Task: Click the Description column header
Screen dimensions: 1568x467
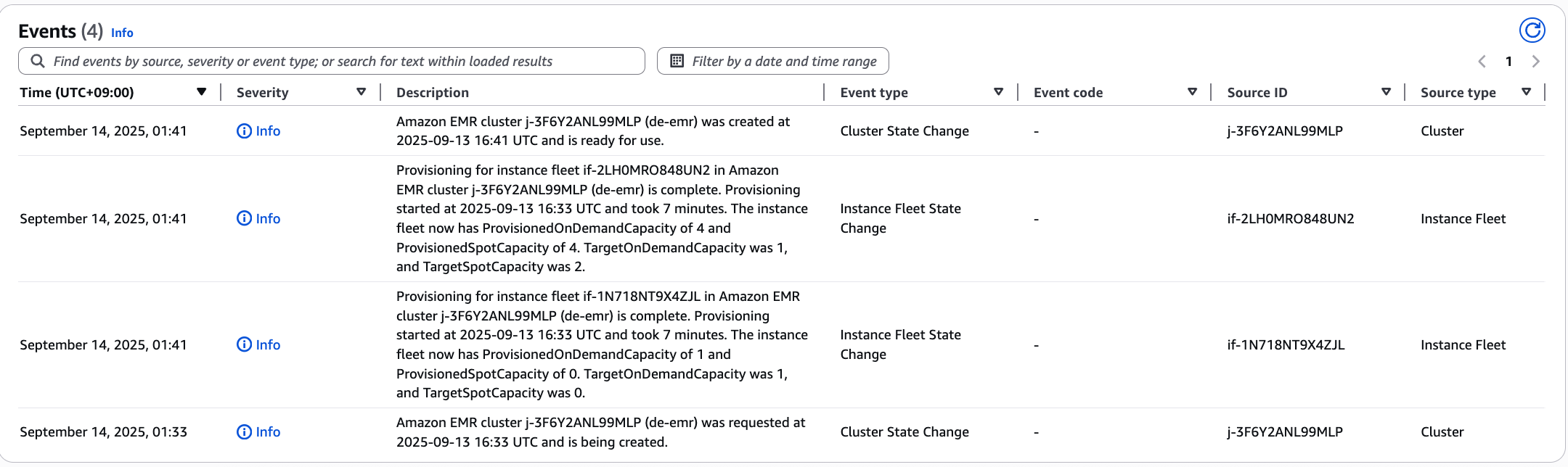Action: click(433, 93)
